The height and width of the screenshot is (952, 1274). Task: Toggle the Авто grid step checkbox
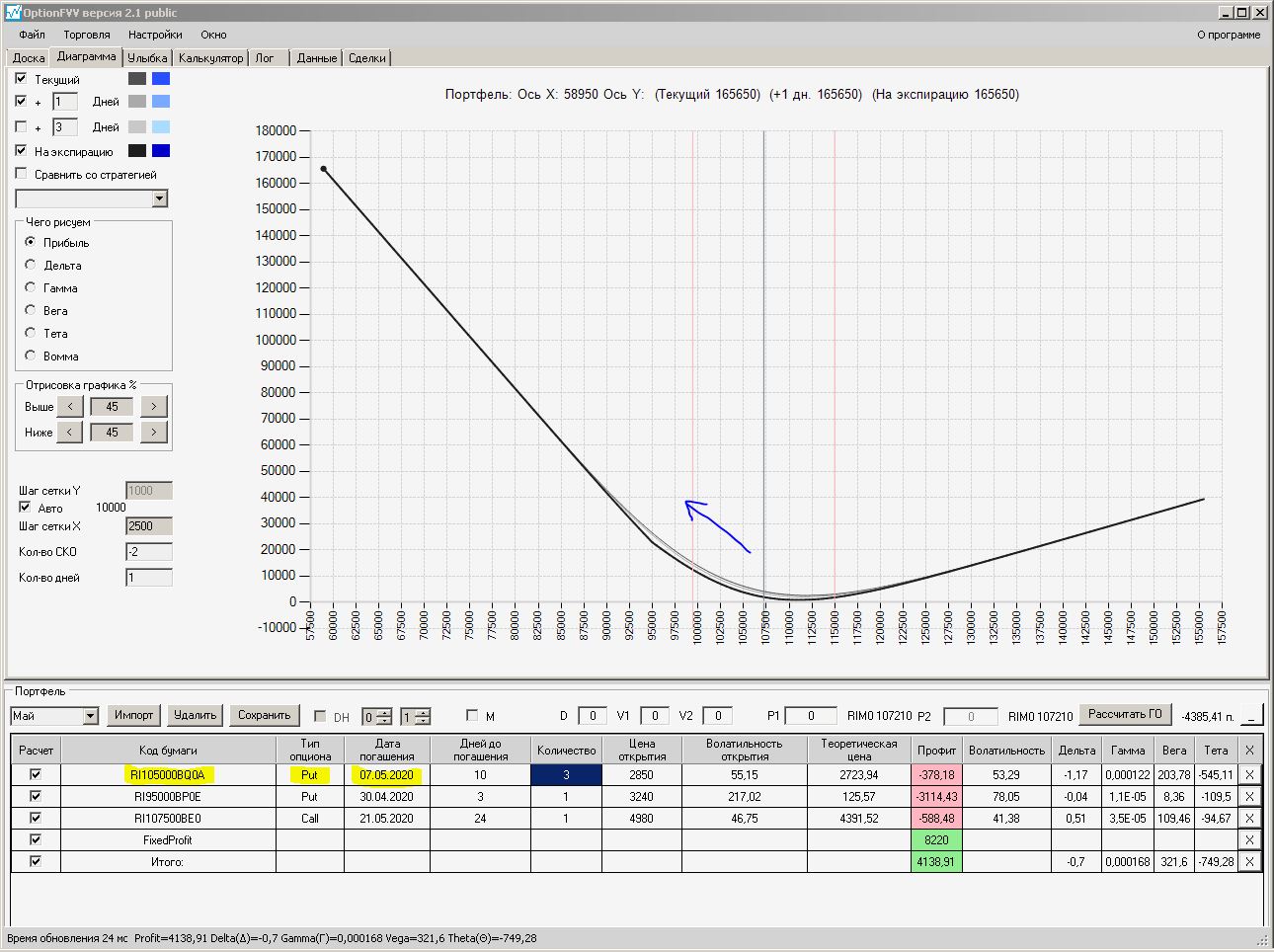[26, 508]
